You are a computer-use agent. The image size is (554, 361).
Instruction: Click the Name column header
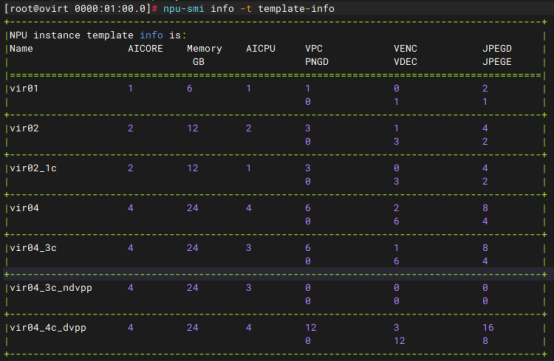pyautogui.click(x=21, y=48)
